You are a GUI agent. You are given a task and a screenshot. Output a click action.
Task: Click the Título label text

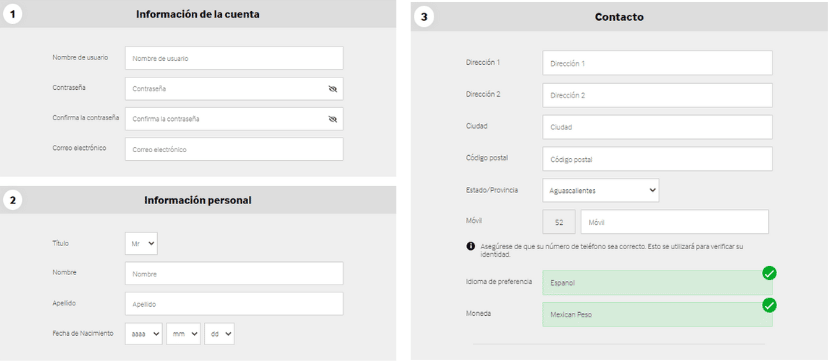coord(60,243)
